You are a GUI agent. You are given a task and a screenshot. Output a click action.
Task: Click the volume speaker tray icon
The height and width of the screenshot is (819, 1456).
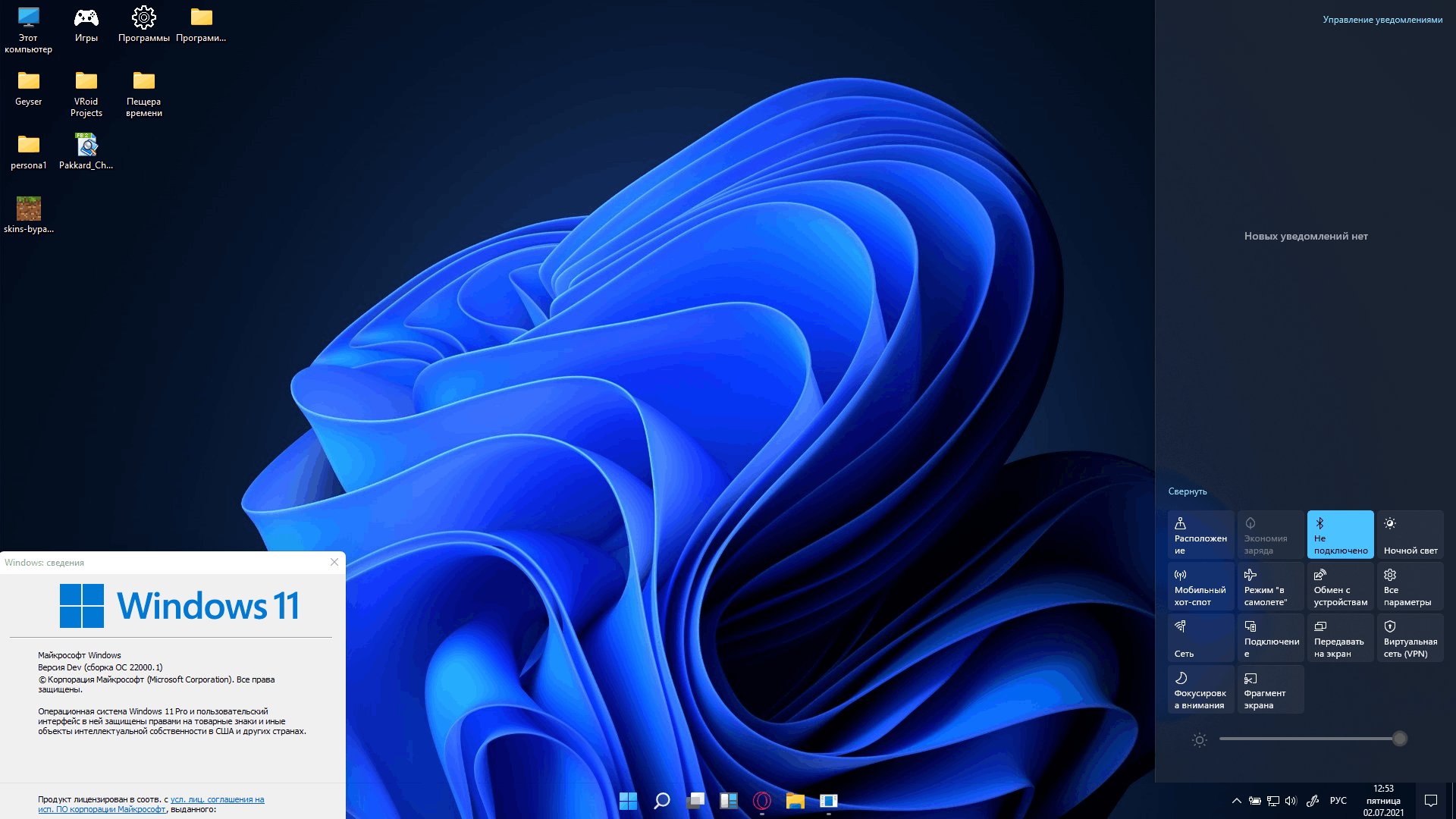1291,801
